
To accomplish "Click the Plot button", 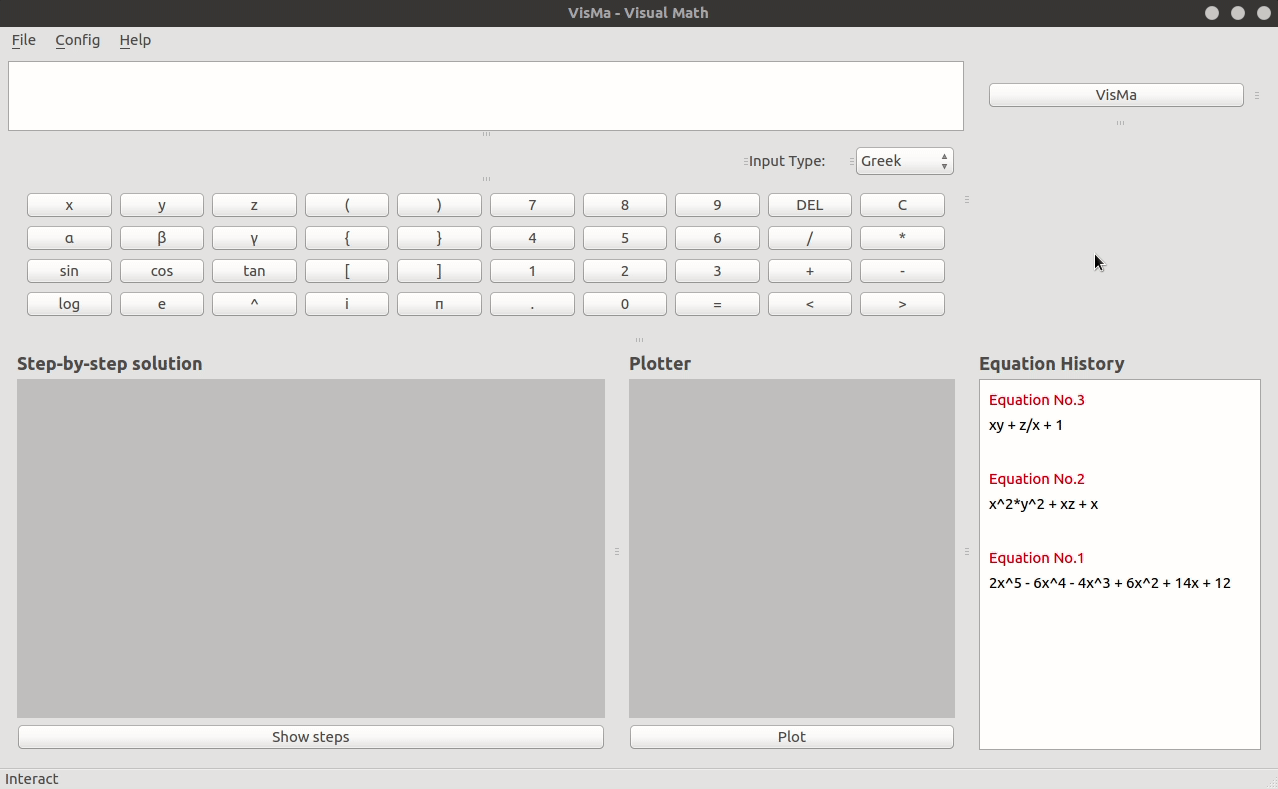I will (792, 737).
